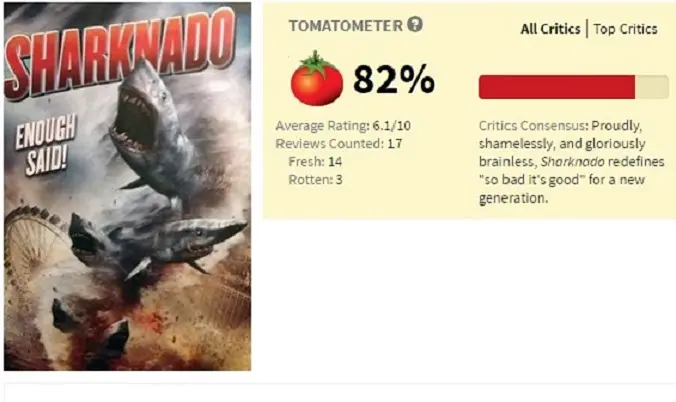Open the Sharknado movie poster
Screen dimensions: 676x402
click(127, 186)
